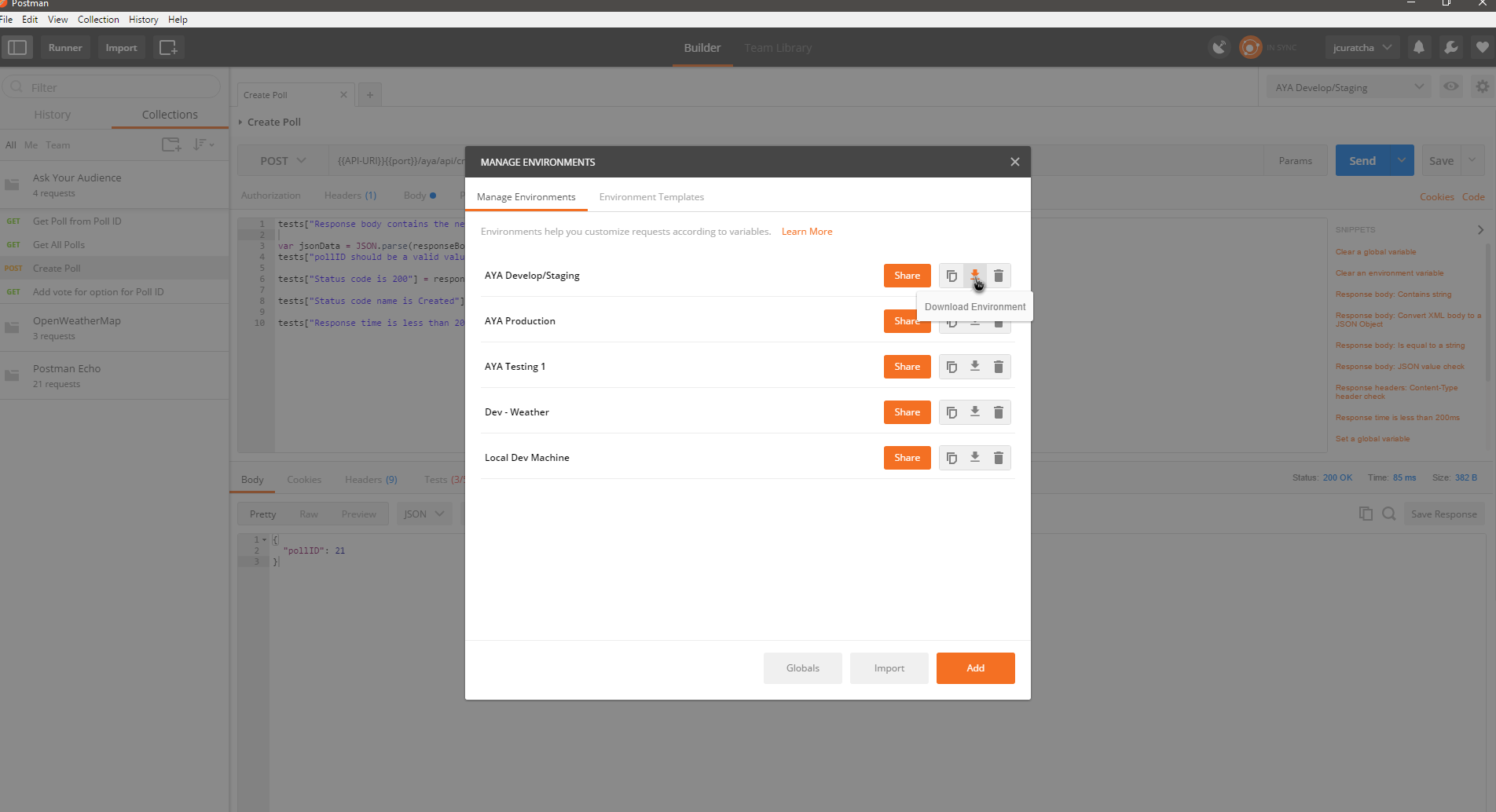Click the Globals button

tap(802, 668)
